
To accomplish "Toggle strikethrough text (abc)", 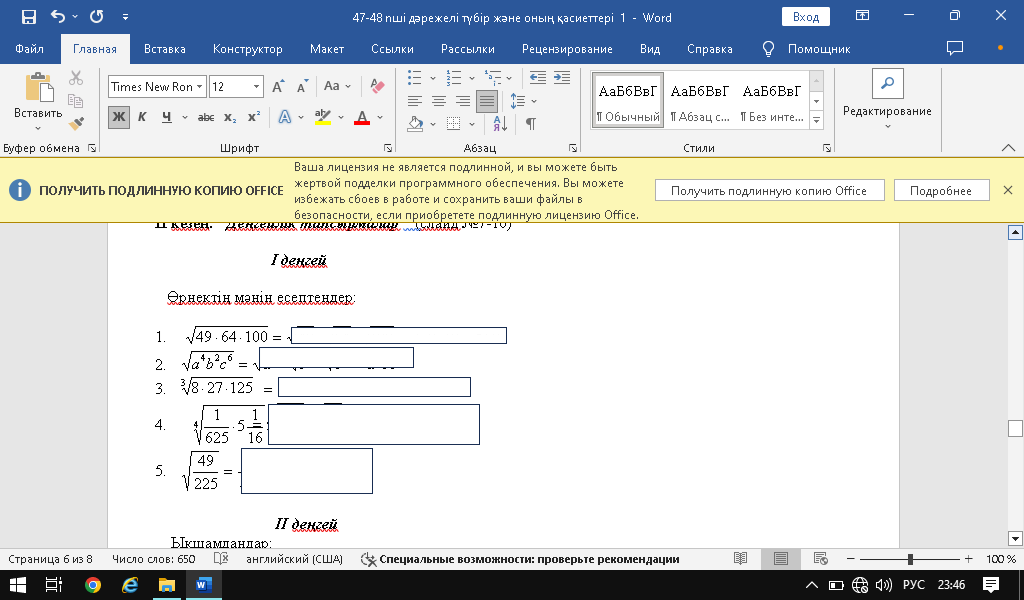I will point(206,118).
